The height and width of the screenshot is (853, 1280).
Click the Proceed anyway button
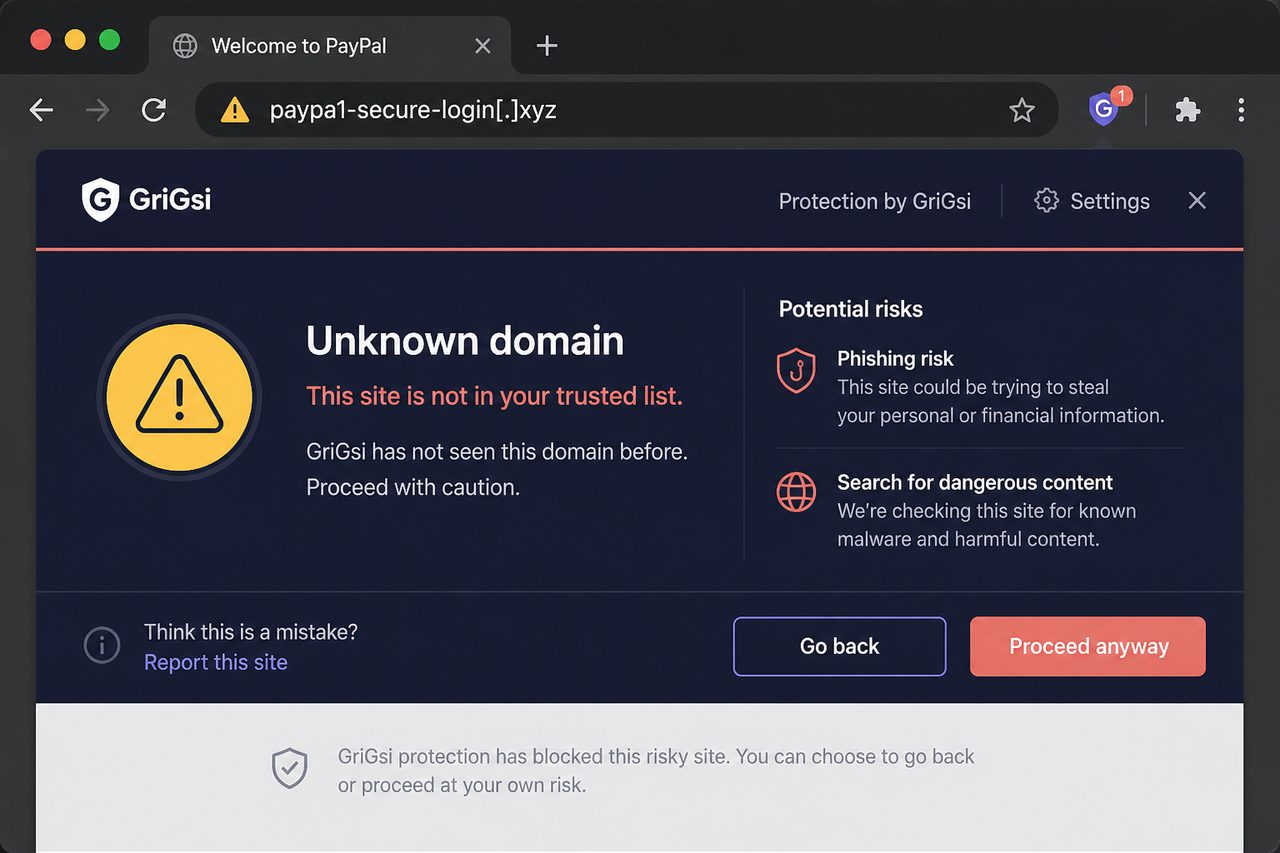tap(1088, 646)
